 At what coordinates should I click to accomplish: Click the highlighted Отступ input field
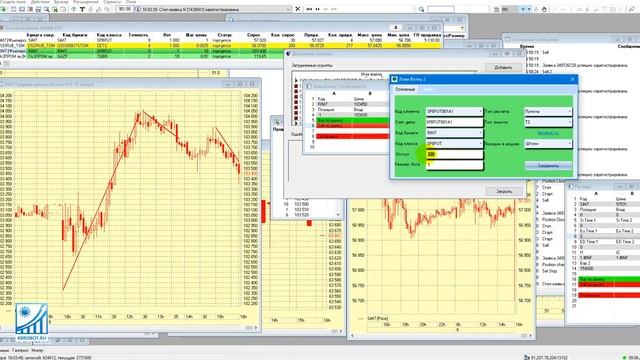[x=454, y=154]
